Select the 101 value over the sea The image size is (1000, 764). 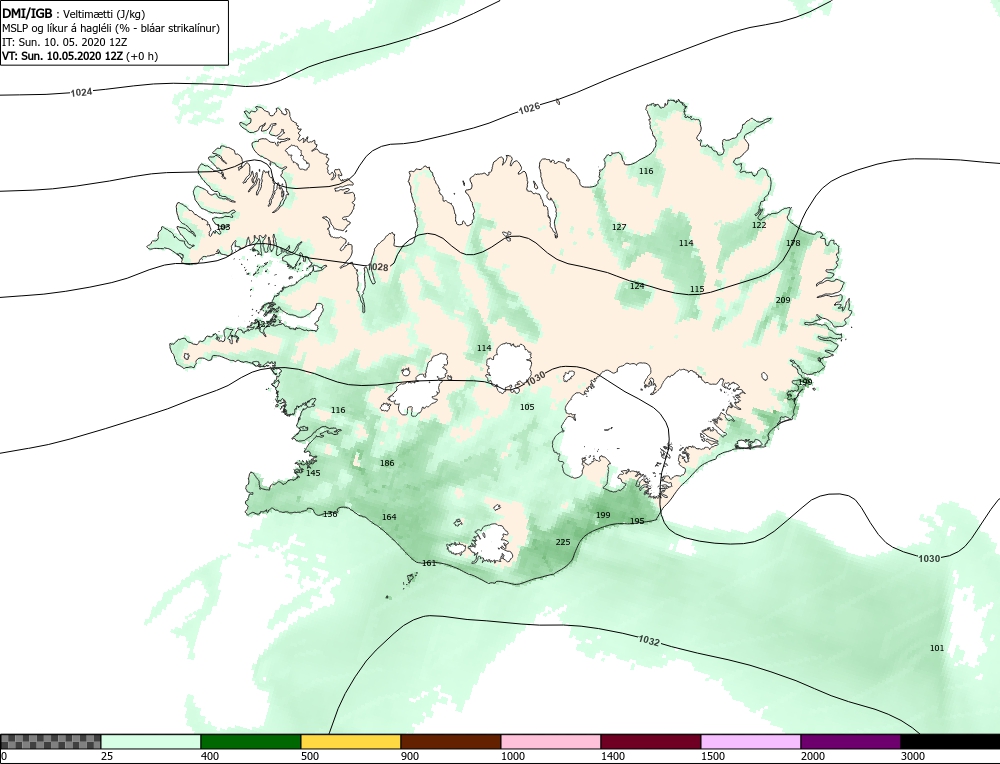pos(937,648)
